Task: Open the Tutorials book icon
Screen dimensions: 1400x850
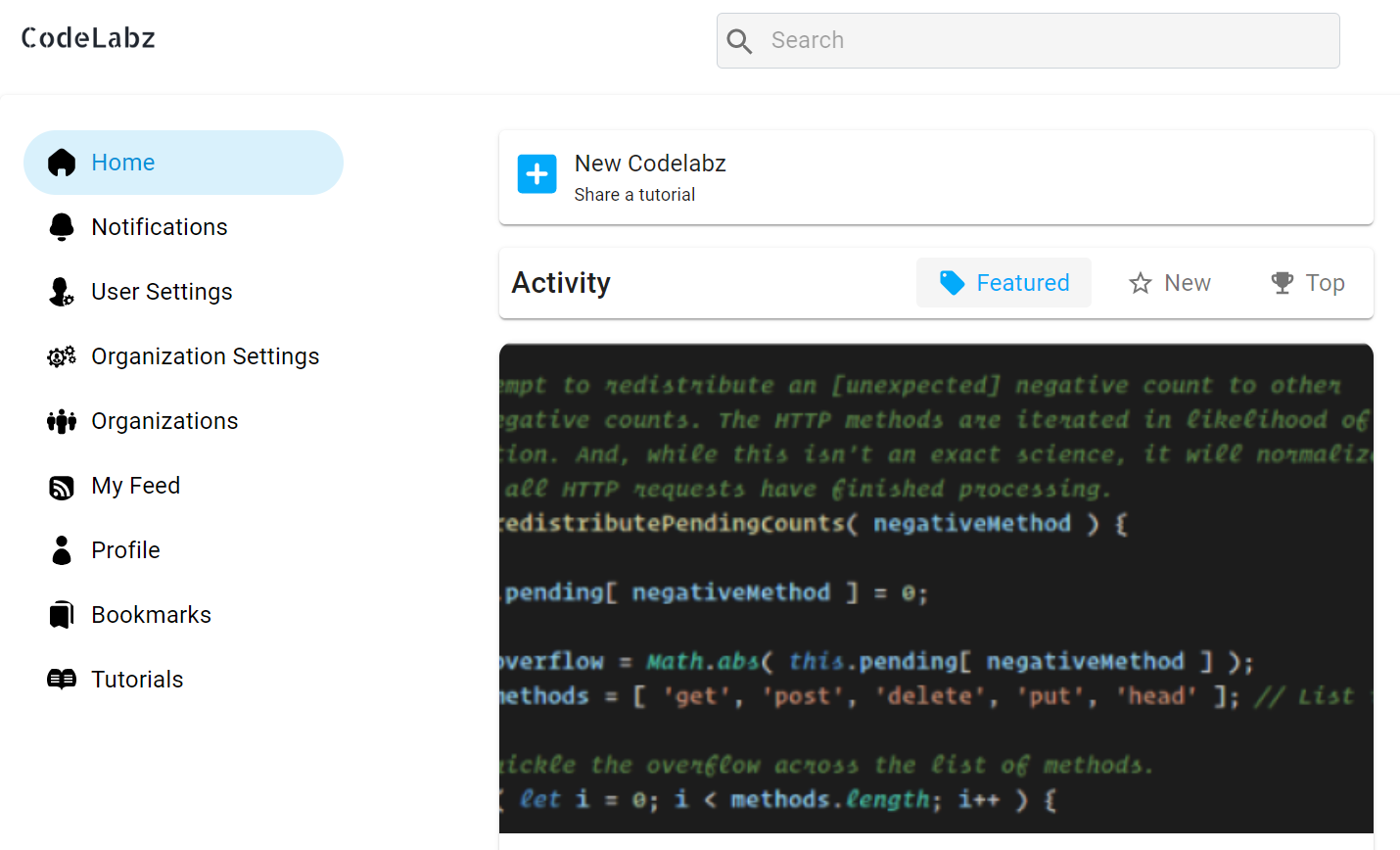Action: click(61, 679)
